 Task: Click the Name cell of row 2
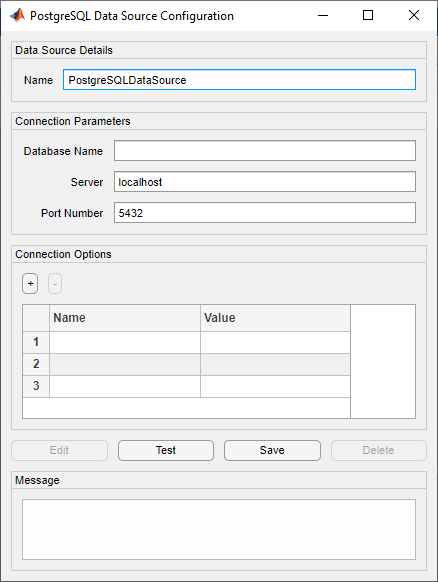125,364
